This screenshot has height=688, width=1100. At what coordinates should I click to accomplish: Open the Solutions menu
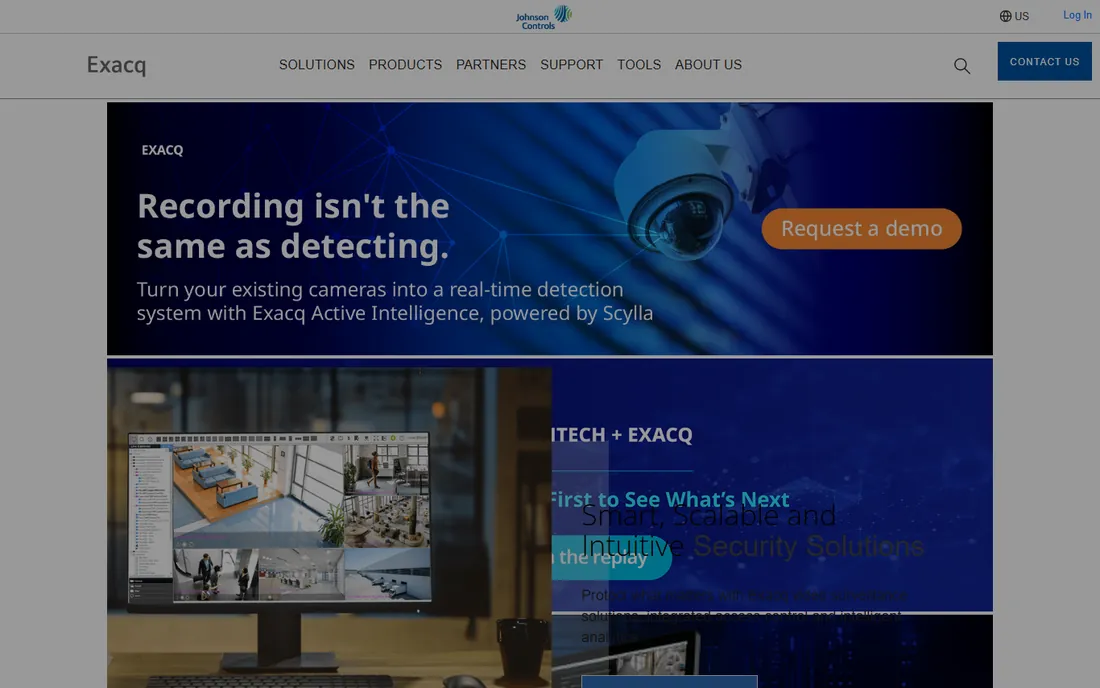tap(316, 65)
